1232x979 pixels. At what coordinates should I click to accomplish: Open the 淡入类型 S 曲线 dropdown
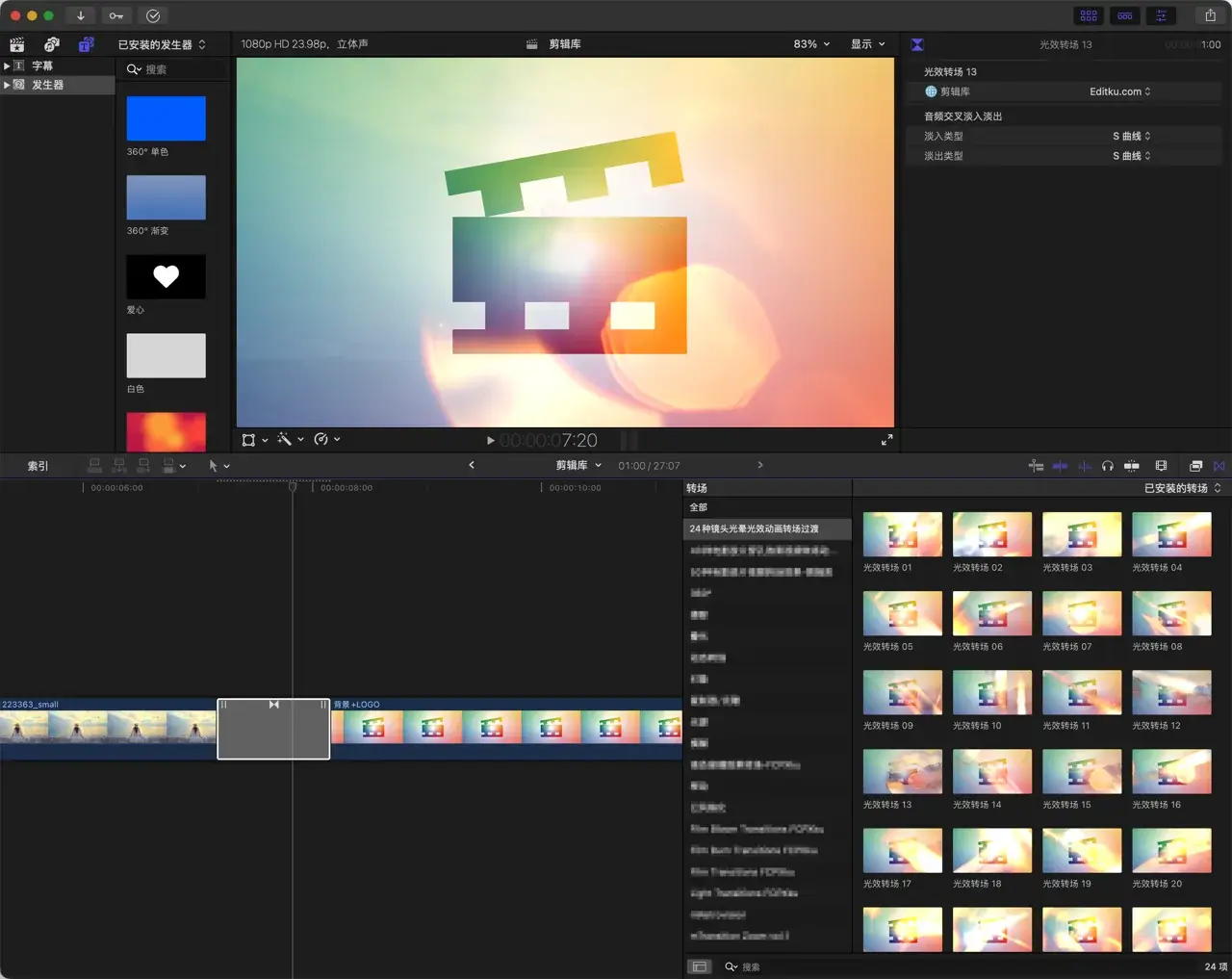coord(1131,136)
